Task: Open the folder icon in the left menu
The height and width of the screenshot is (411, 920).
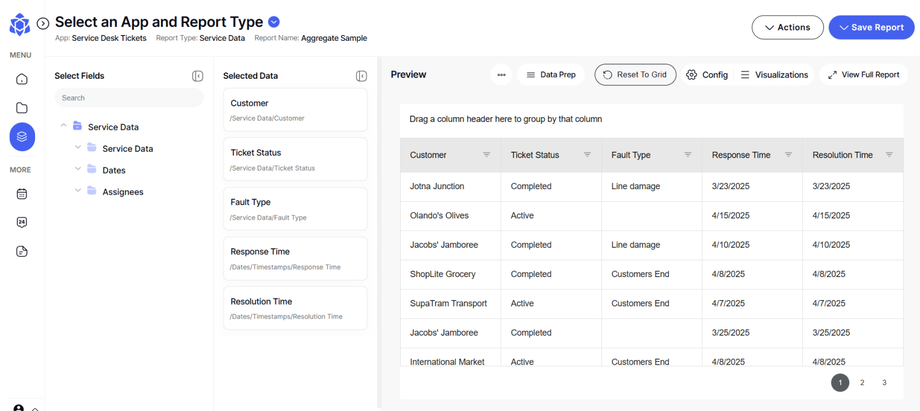Action: click(x=22, y=108)
